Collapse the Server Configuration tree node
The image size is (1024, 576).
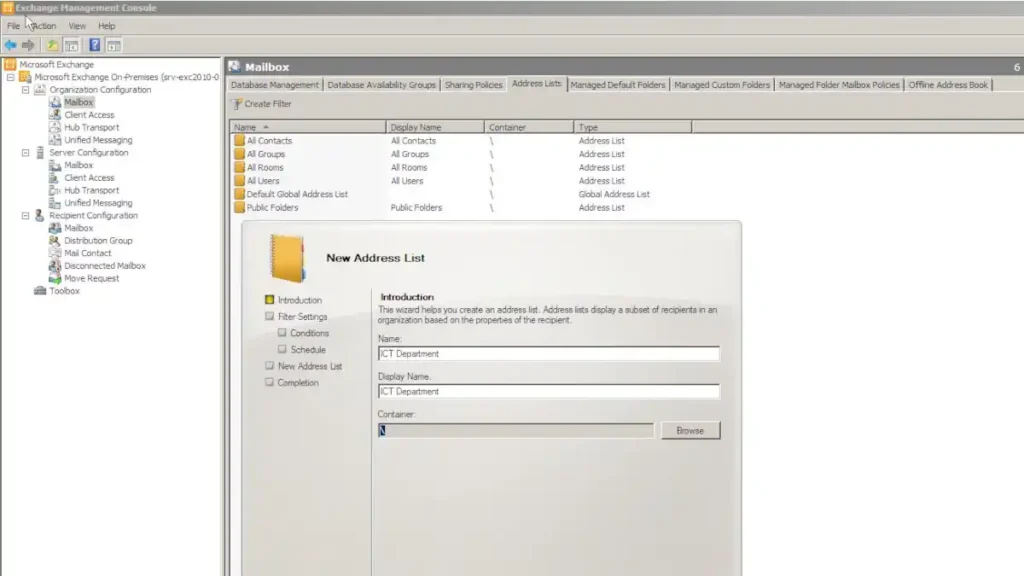25,153
